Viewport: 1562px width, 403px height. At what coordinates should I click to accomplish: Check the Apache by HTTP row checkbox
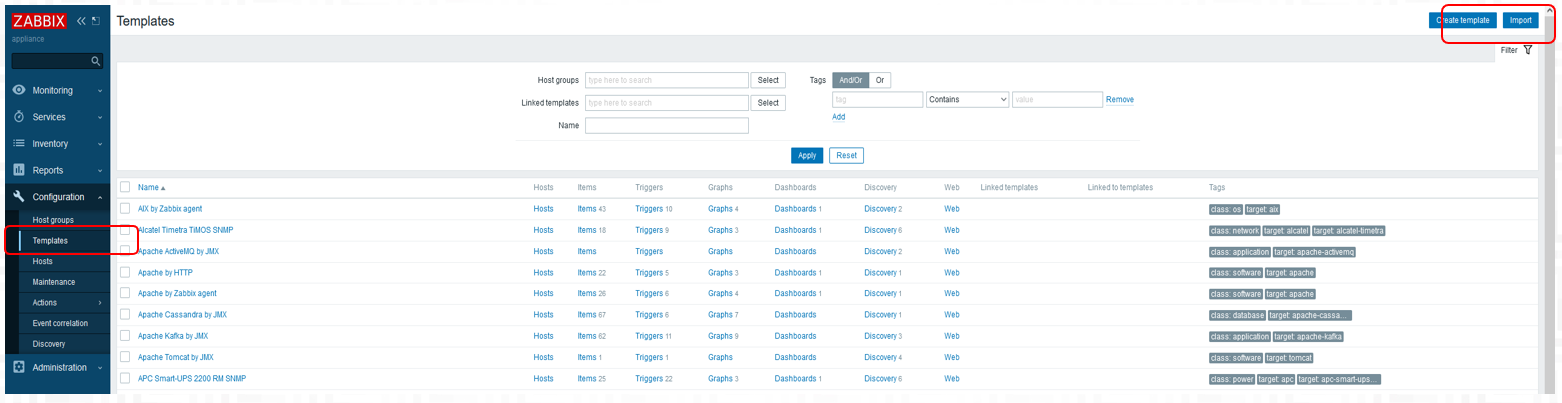[125, 272]
